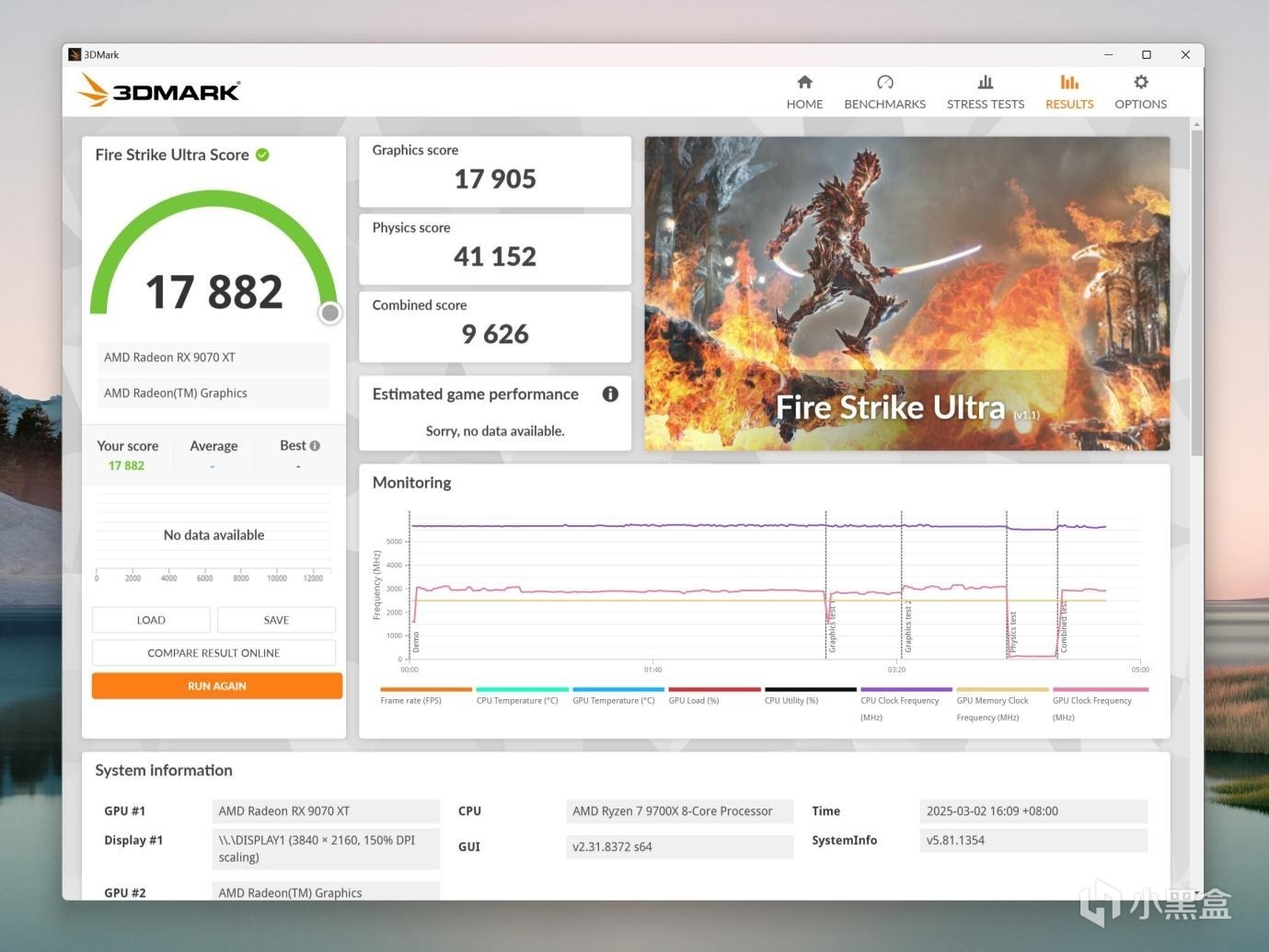
Task: Click AMD Radeon(TM) Graphics under score
Action: click(213, 393)
